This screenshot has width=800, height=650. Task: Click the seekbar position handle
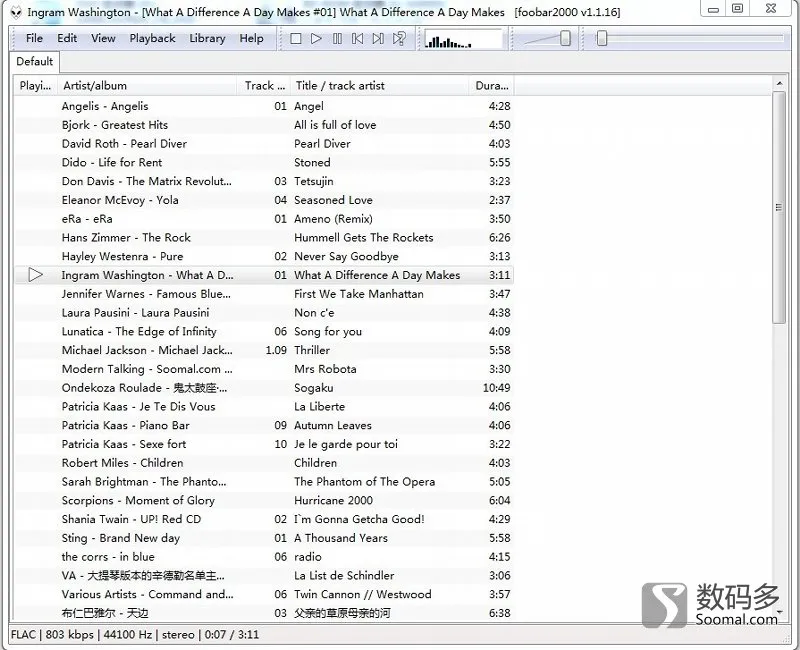(x=602, y=38)
